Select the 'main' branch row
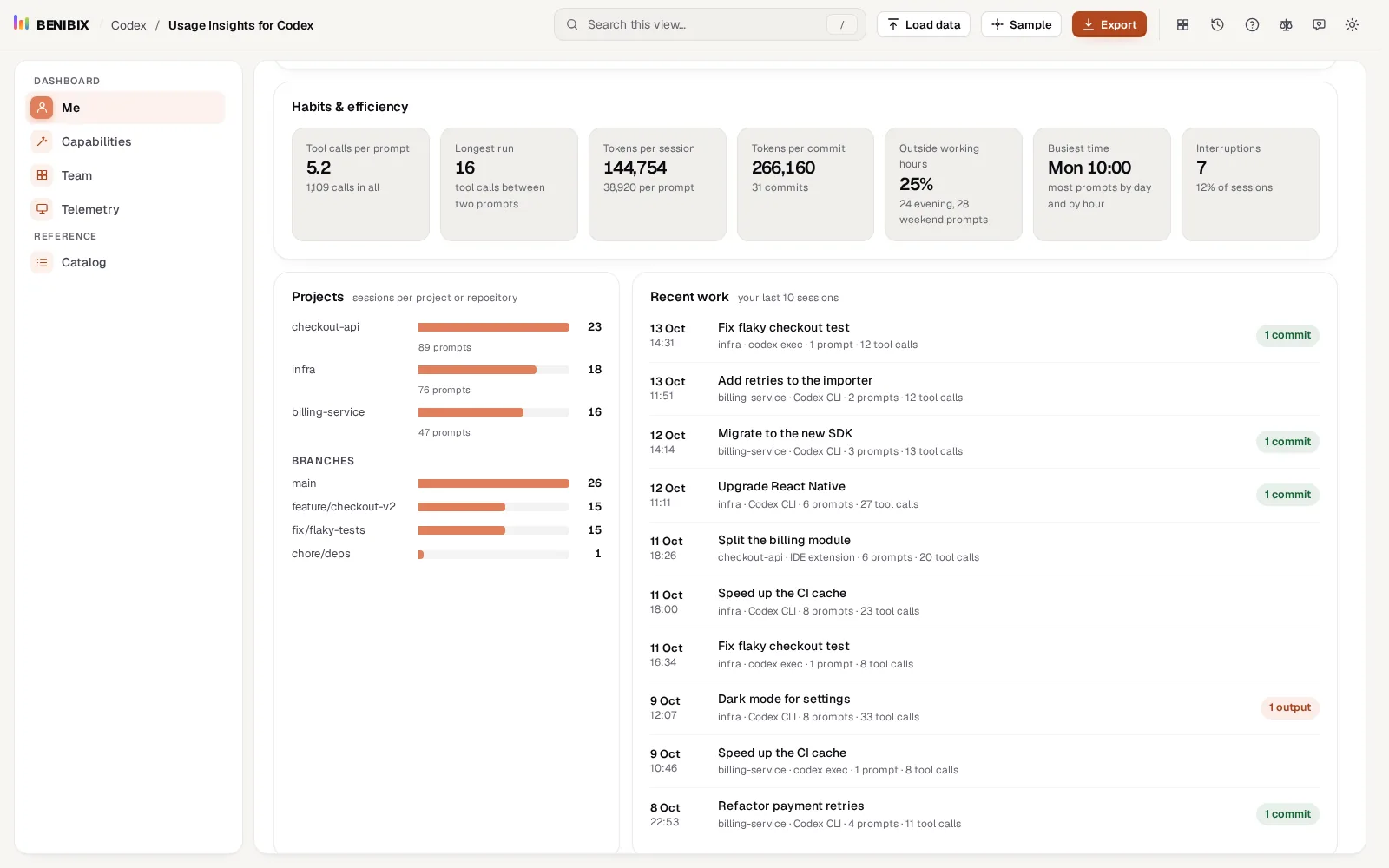 tap(446, 483)
